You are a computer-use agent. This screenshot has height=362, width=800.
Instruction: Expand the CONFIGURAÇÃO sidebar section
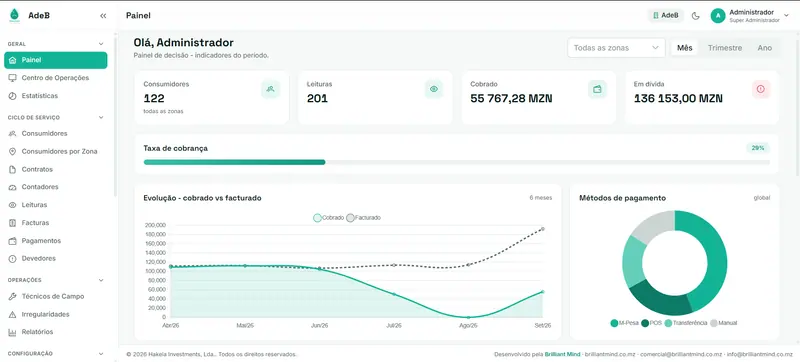[x=101, y=354]
